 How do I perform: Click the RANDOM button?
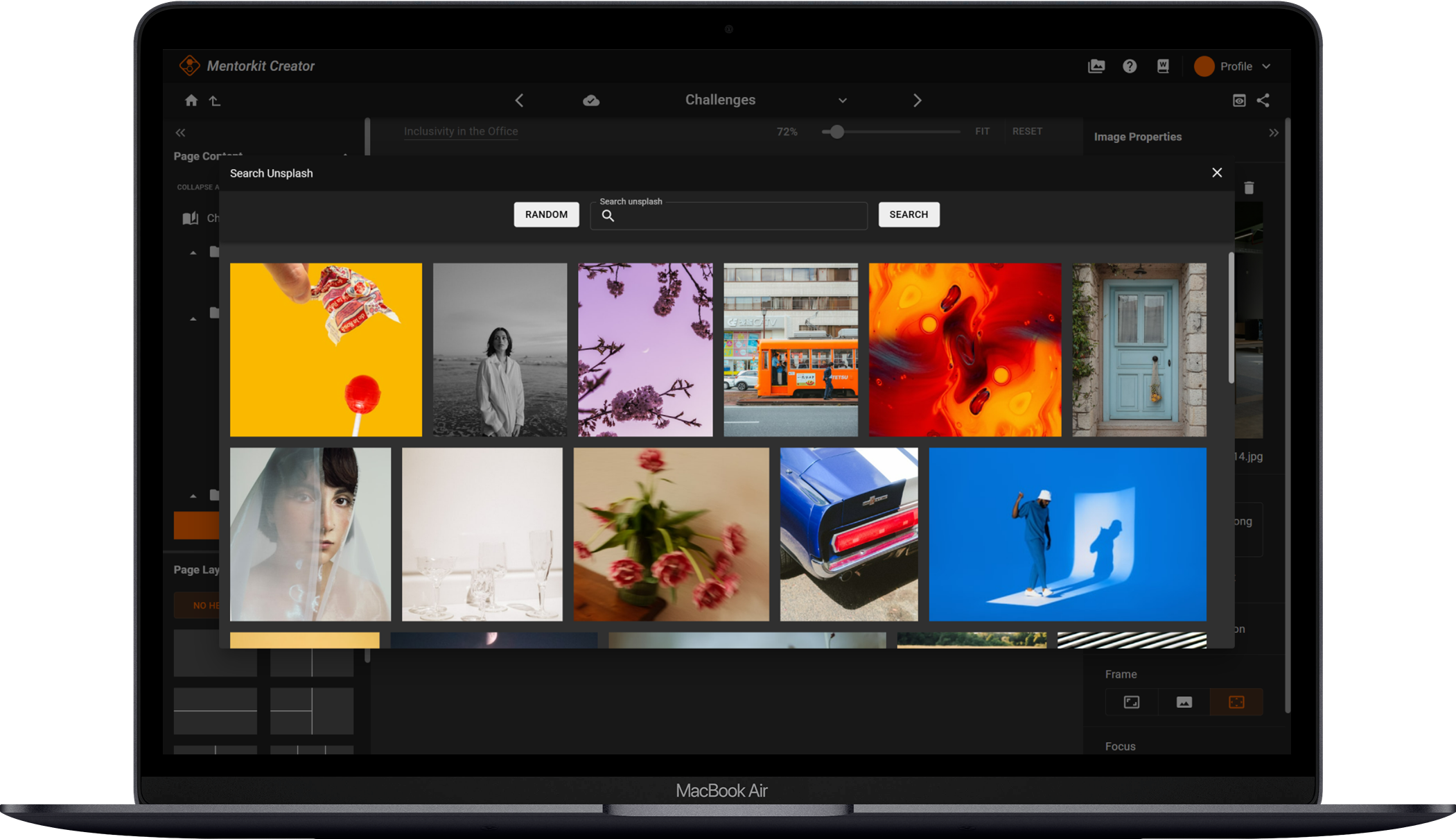tap(546, 214)
